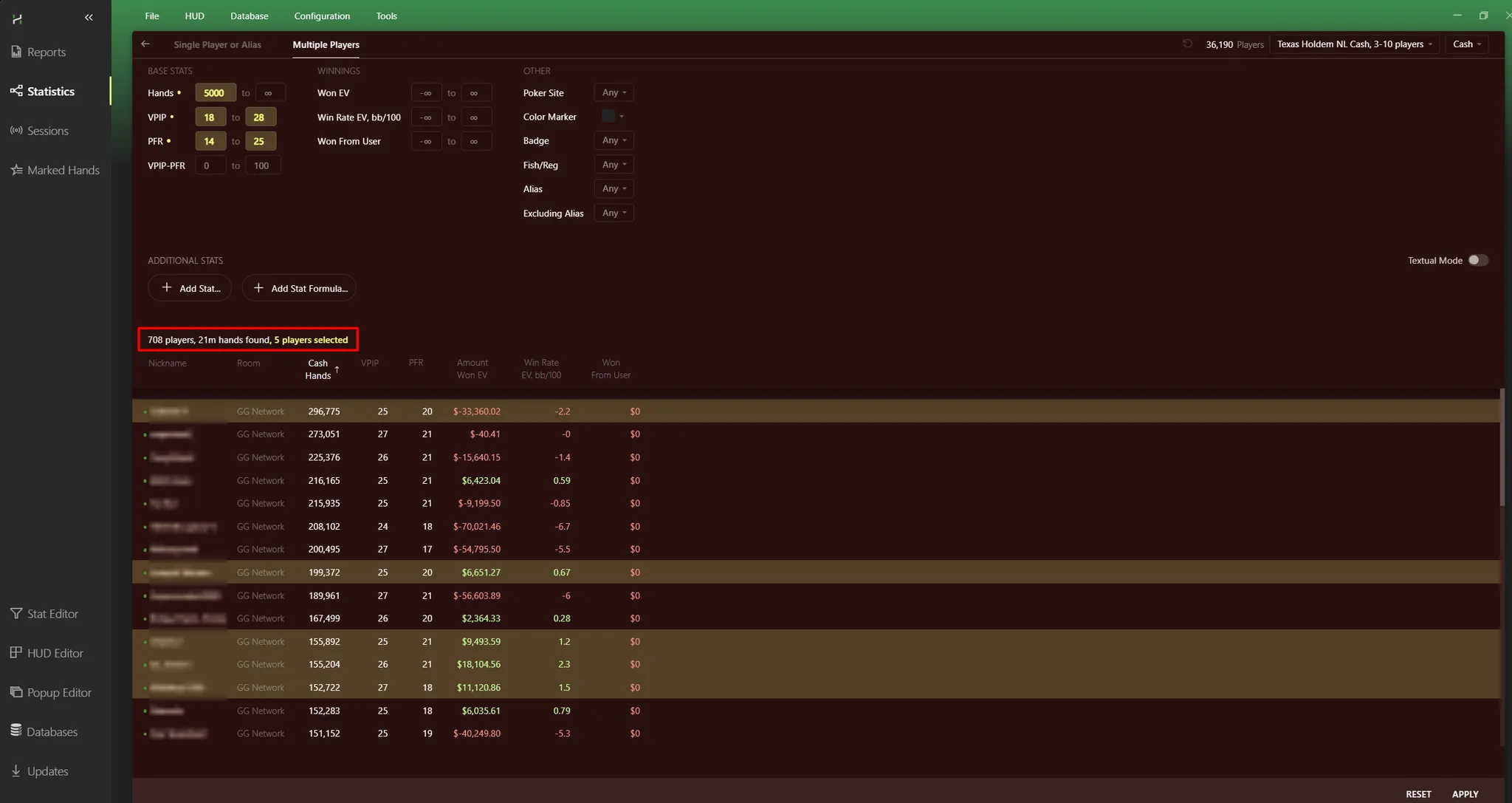Expand the Poker Site Any dropdown
Screen dimensions: 1512x803
click(614, 93)
